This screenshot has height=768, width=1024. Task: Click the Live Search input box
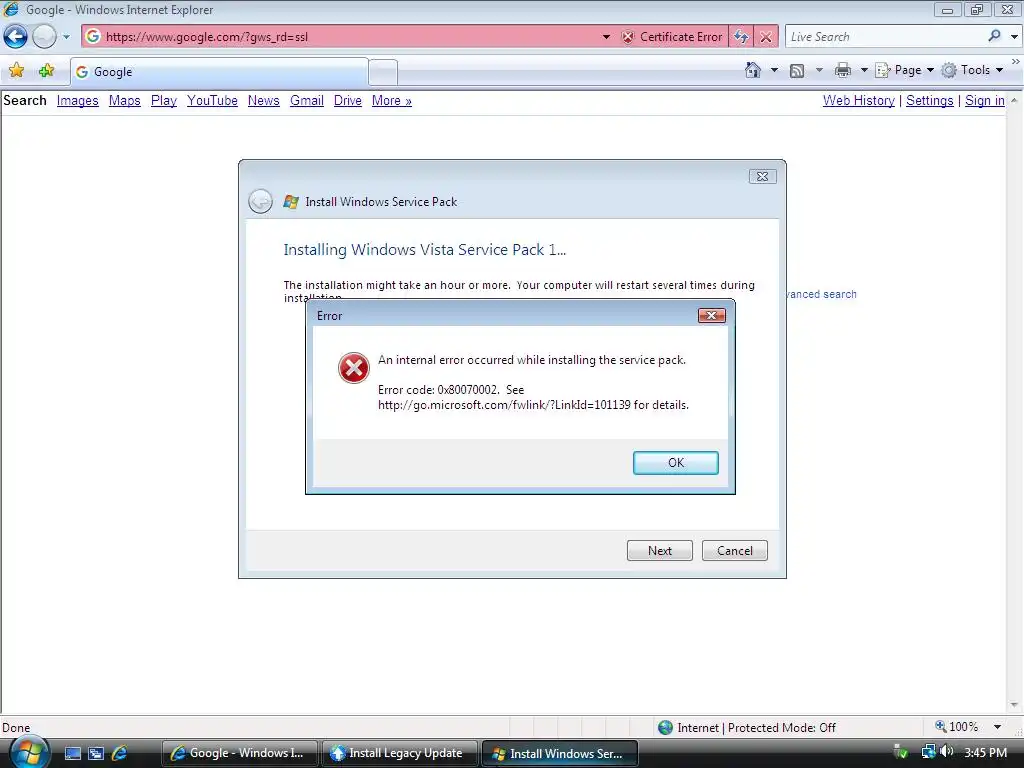point(885,37)
